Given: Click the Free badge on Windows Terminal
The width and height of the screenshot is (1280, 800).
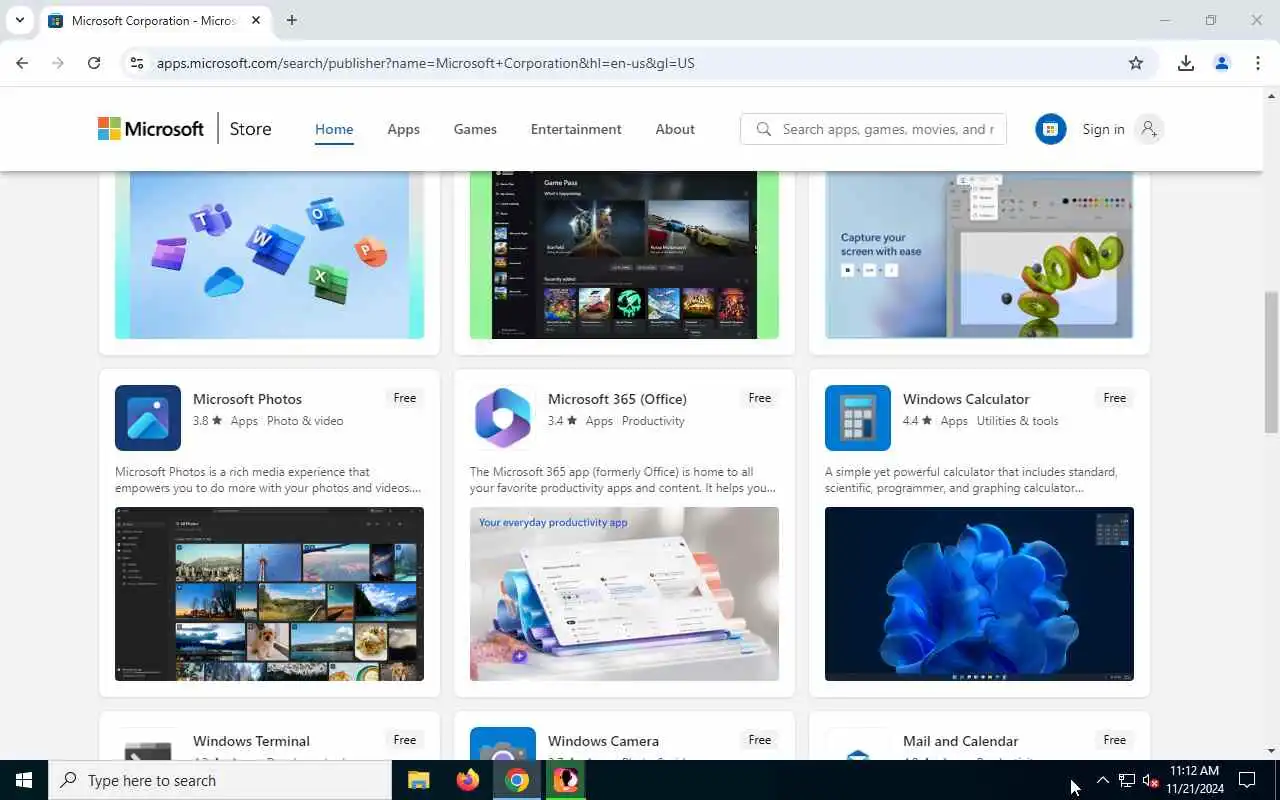Looking at the screenshot, I should [x=405, y=740].
